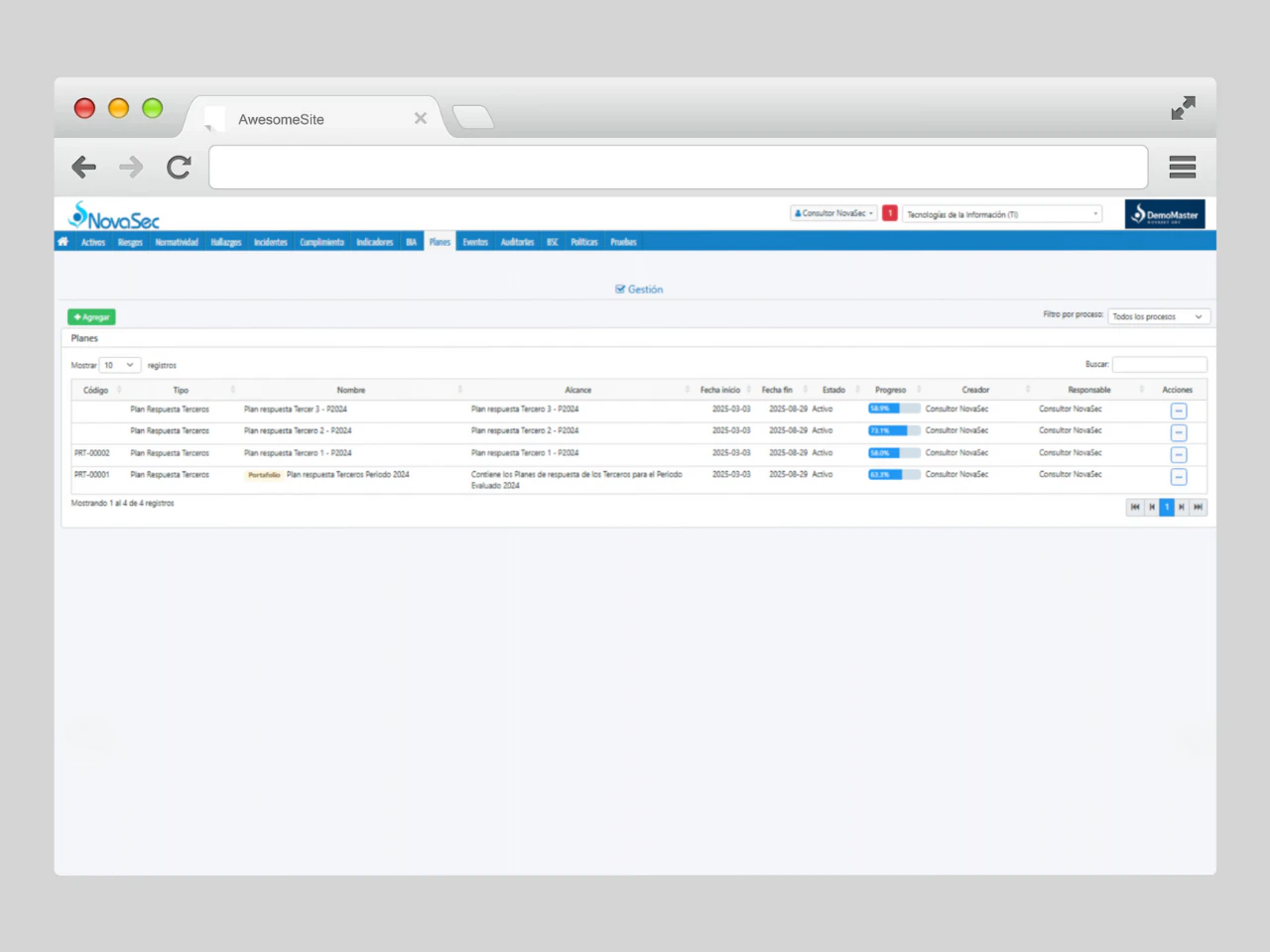This screenshot has width=1270, height=952.
Task: Expand the Mostrar registros count dropdown
Action: tap(119, 365)
